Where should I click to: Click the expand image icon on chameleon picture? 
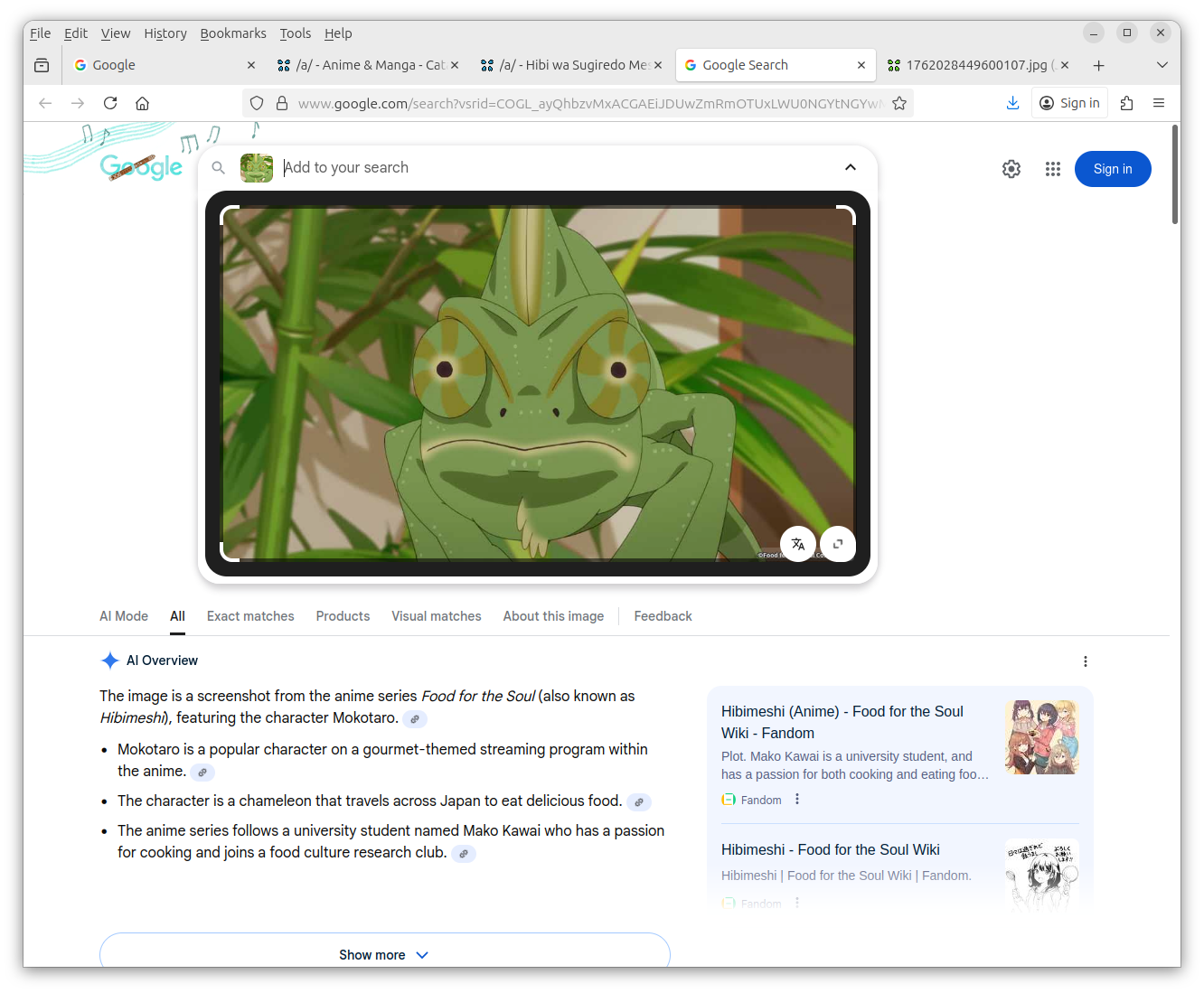838,544
